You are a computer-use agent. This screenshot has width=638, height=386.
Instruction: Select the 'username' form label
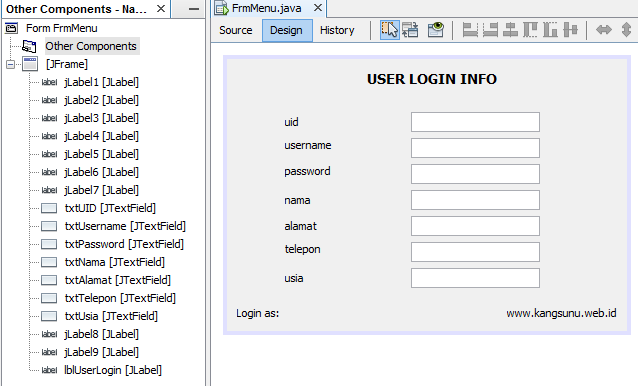(x=308, y=145)
